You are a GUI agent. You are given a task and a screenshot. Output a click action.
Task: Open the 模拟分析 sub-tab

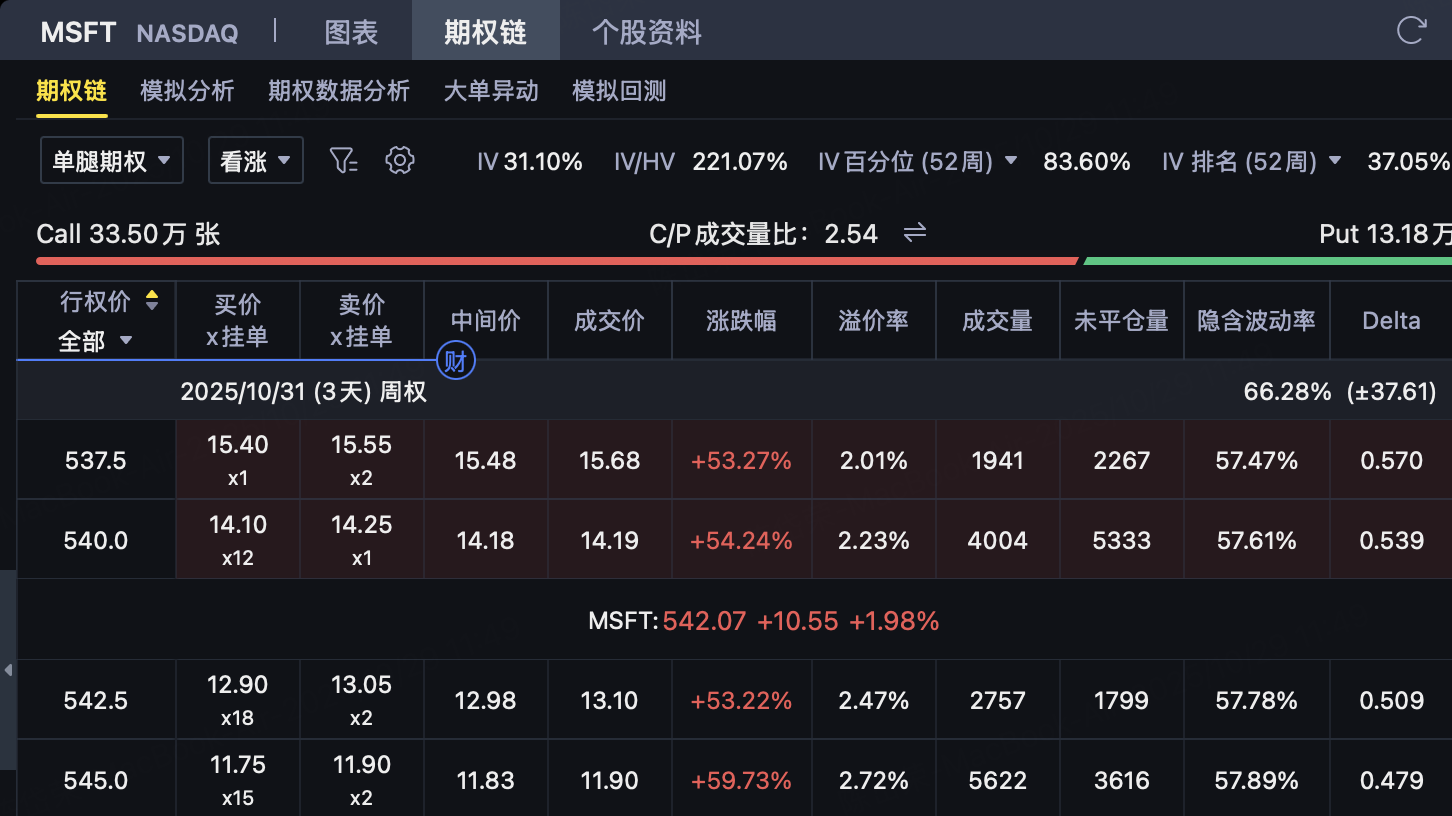point(188,91)
